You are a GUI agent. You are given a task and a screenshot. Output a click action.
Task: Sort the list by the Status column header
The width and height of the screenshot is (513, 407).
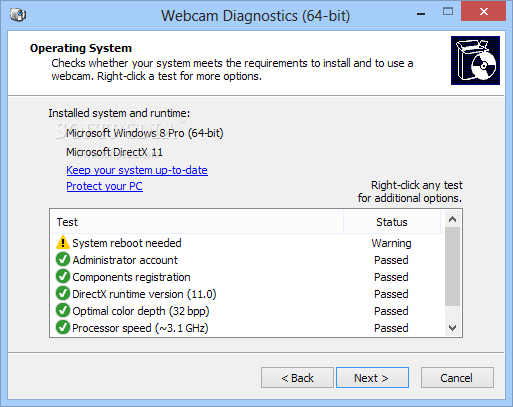click(392, 222)
